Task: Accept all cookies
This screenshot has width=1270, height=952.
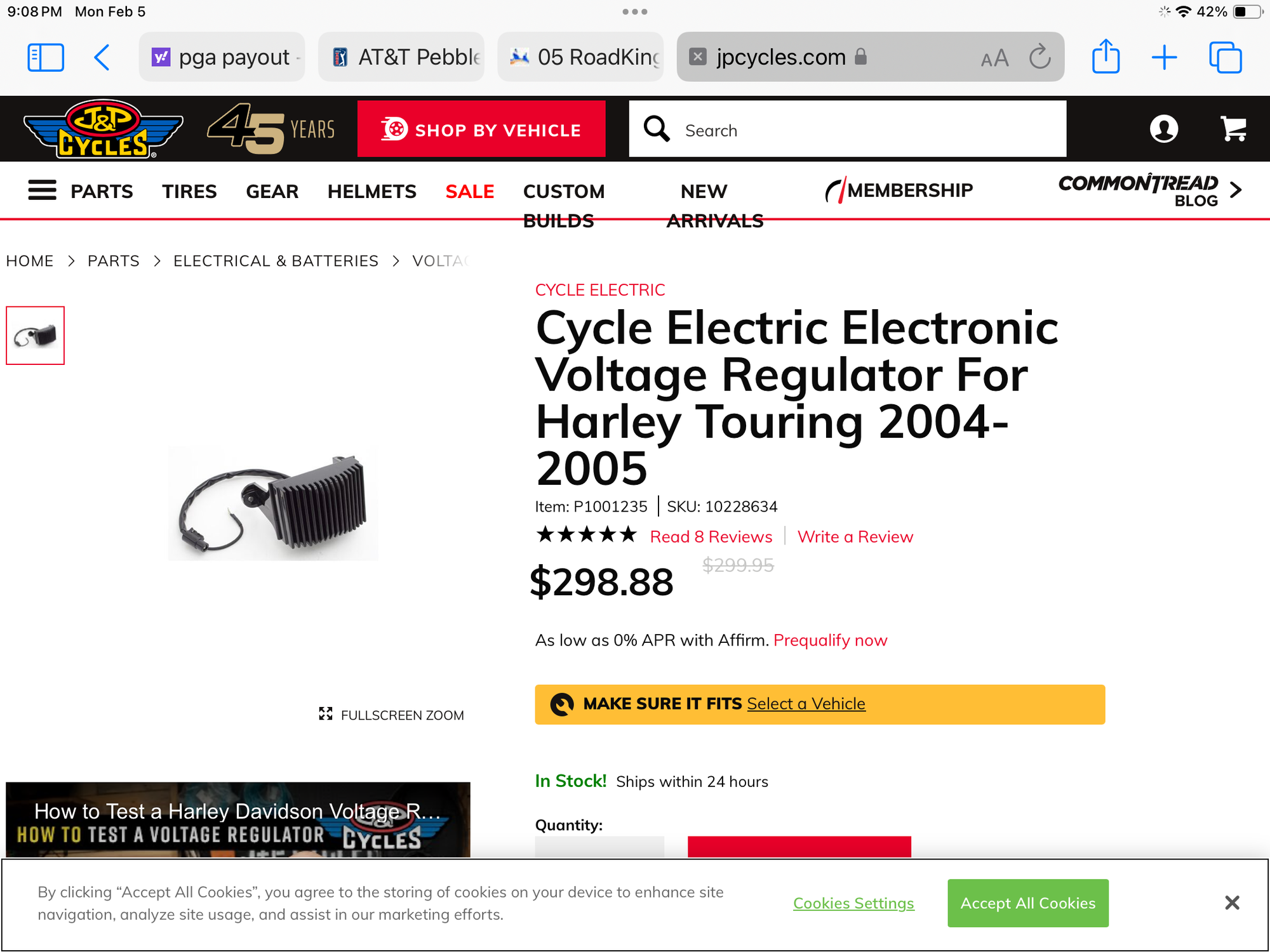Action: coord(1027,902)
